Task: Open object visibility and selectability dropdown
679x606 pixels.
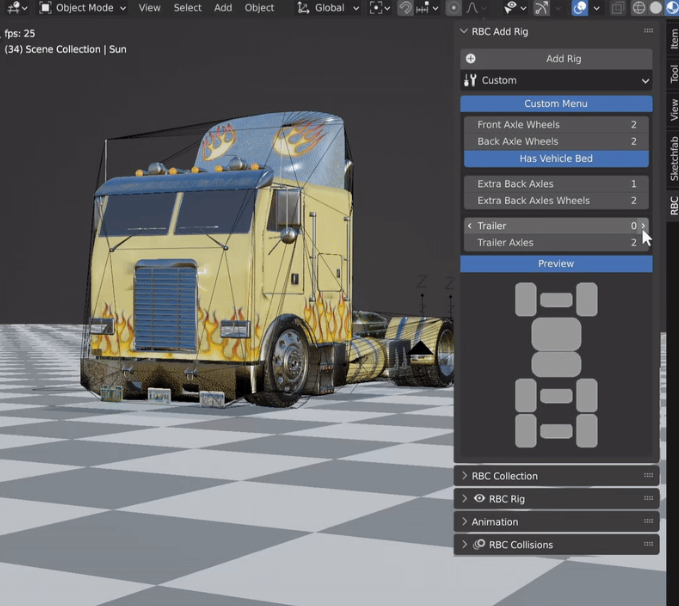Action: coord(514,8)
